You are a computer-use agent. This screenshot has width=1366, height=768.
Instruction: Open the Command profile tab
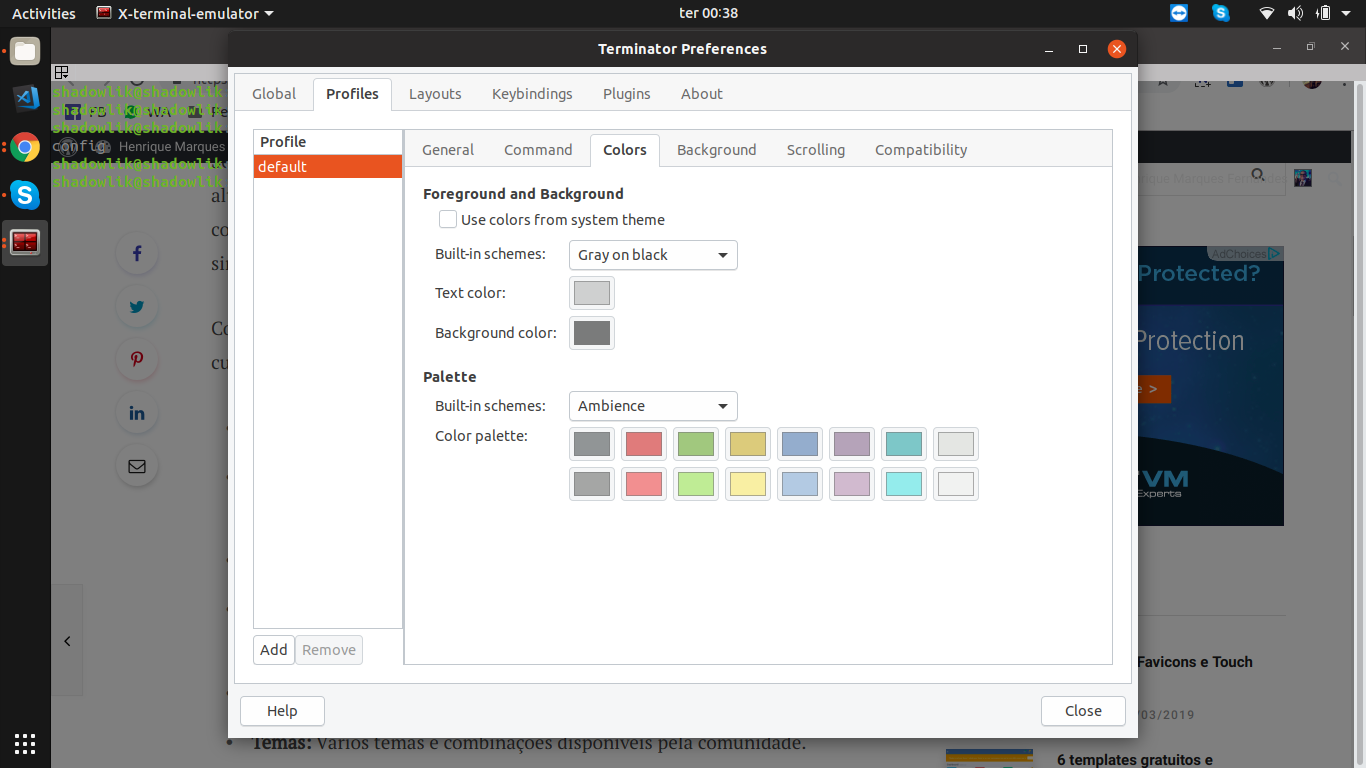coord(538,150)
